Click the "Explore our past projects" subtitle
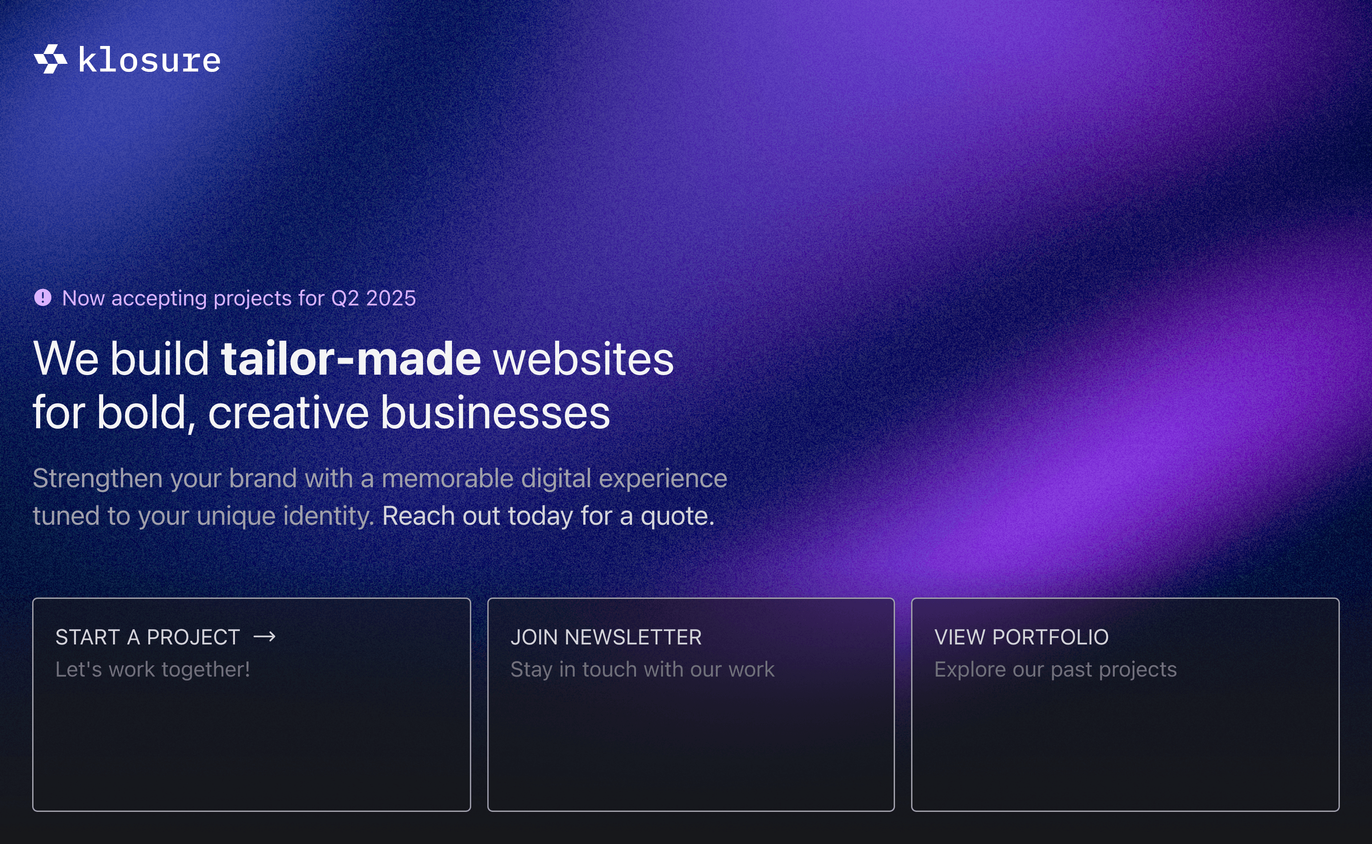 pyautogui.click(x=1055, y=669)
